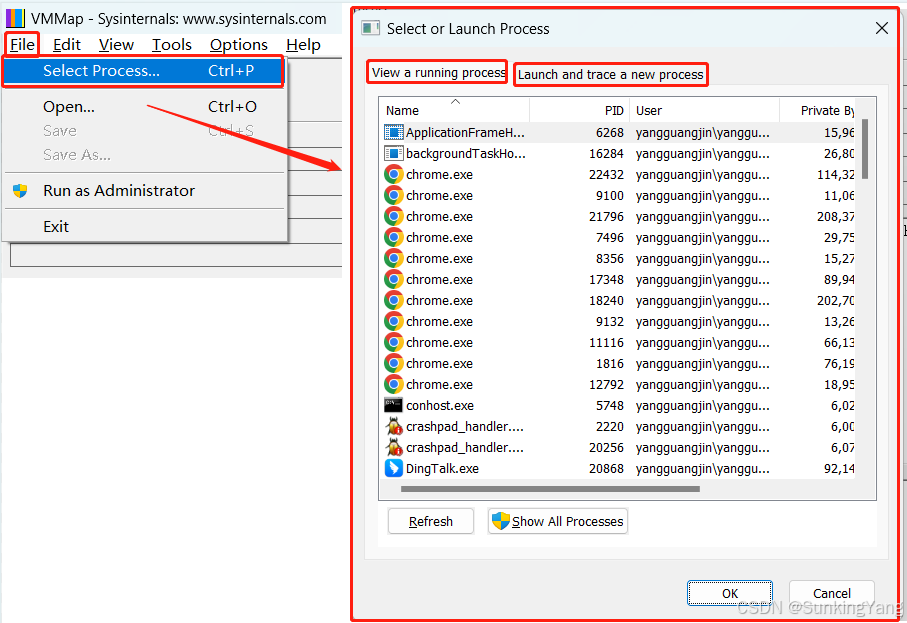Viewport: 907px width, 623px height.
Task: Close the Select or Launch Process dialog
Action: point(882,28)
